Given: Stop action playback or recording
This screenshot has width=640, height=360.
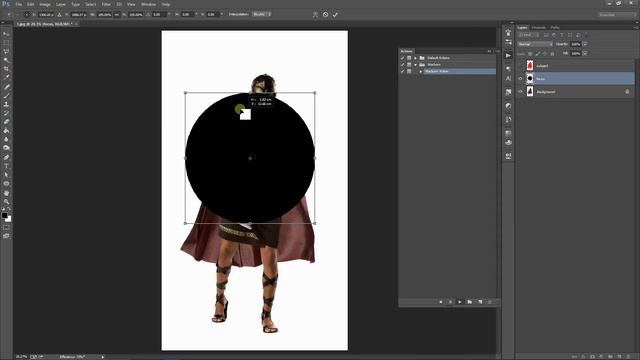Looking at the screenshot, I should pyautogui.click(x=441, y=302).
